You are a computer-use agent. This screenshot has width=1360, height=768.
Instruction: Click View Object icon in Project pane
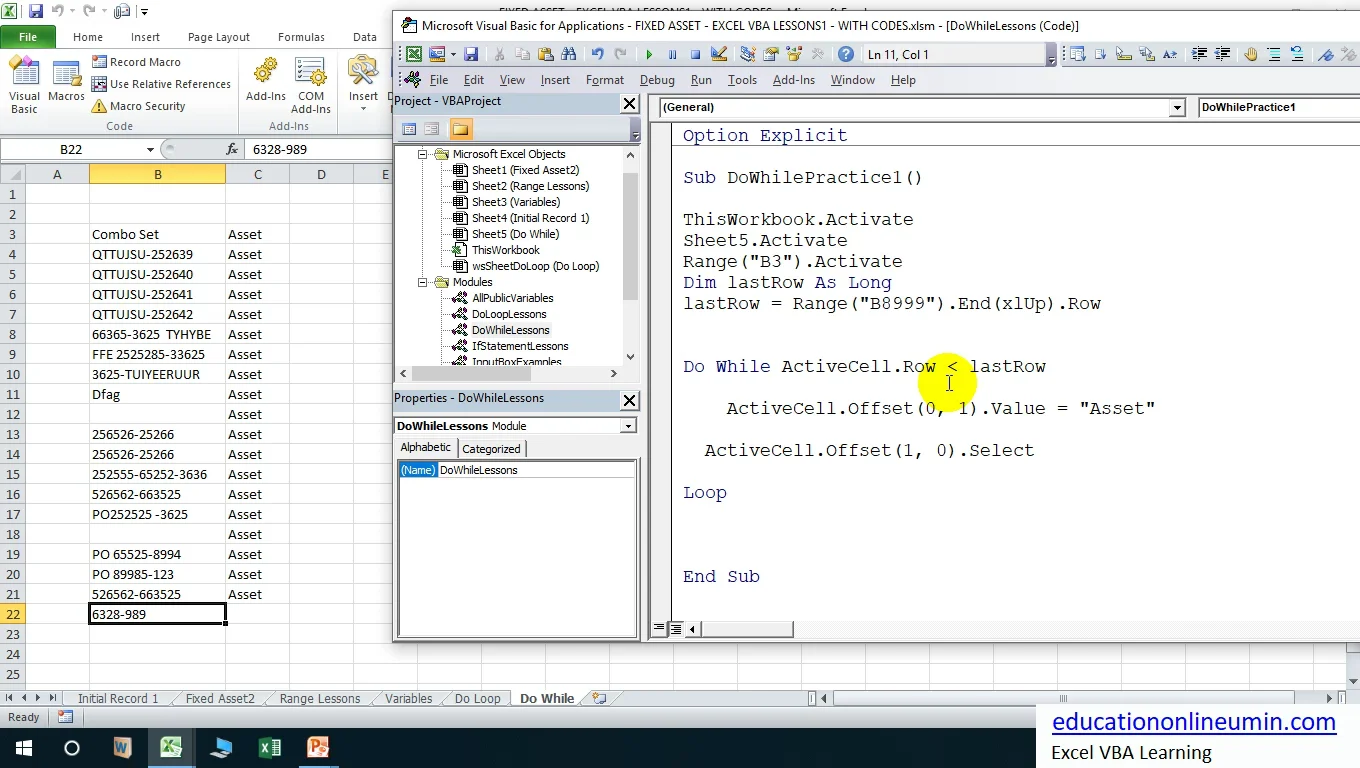coord(432,129)
